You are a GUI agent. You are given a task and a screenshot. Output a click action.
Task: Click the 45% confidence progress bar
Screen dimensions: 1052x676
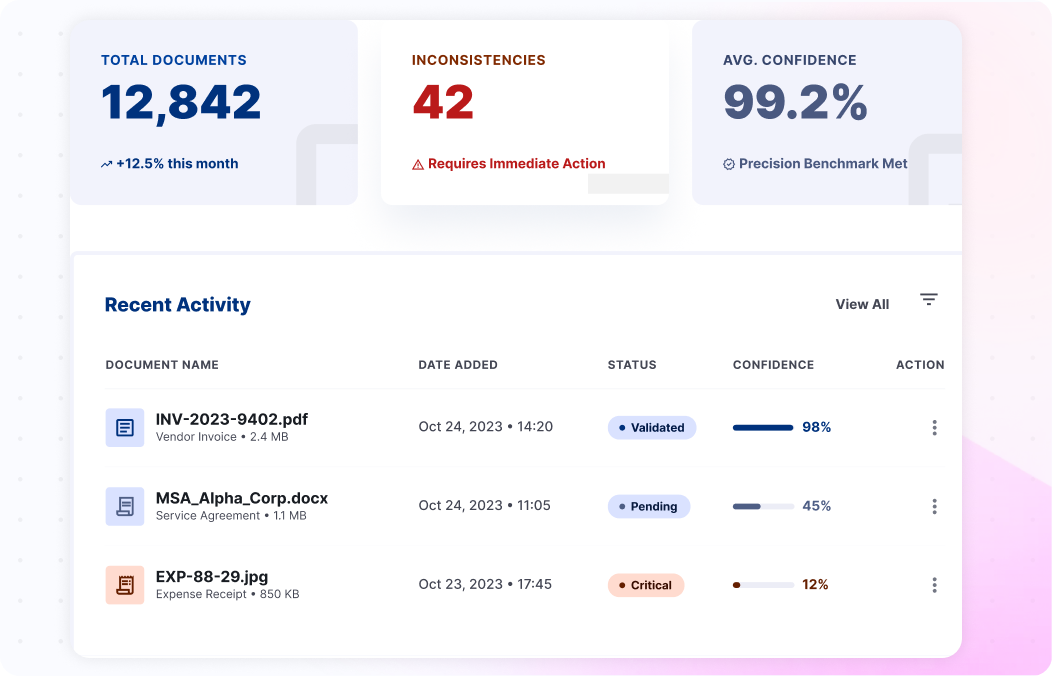[x=764, y=506]
